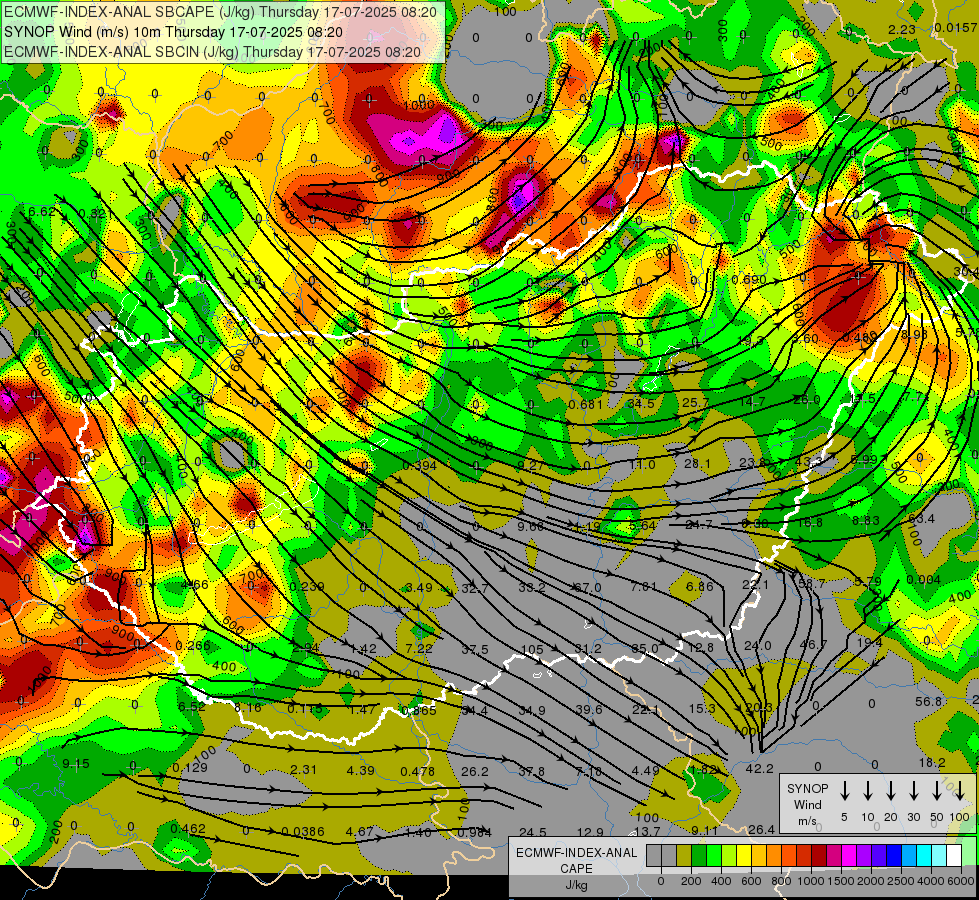Click the 50 m/s wind arrow in legend
This screenshot has height=900, width=979.
(937, 791)
